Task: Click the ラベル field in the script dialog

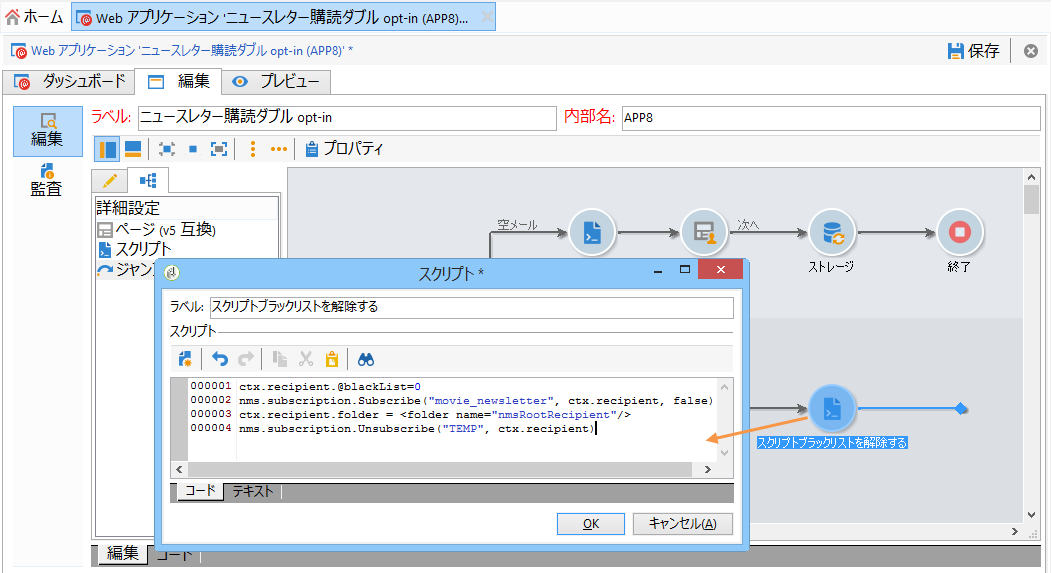Action: pyautogui.click(x=472, y=307)
